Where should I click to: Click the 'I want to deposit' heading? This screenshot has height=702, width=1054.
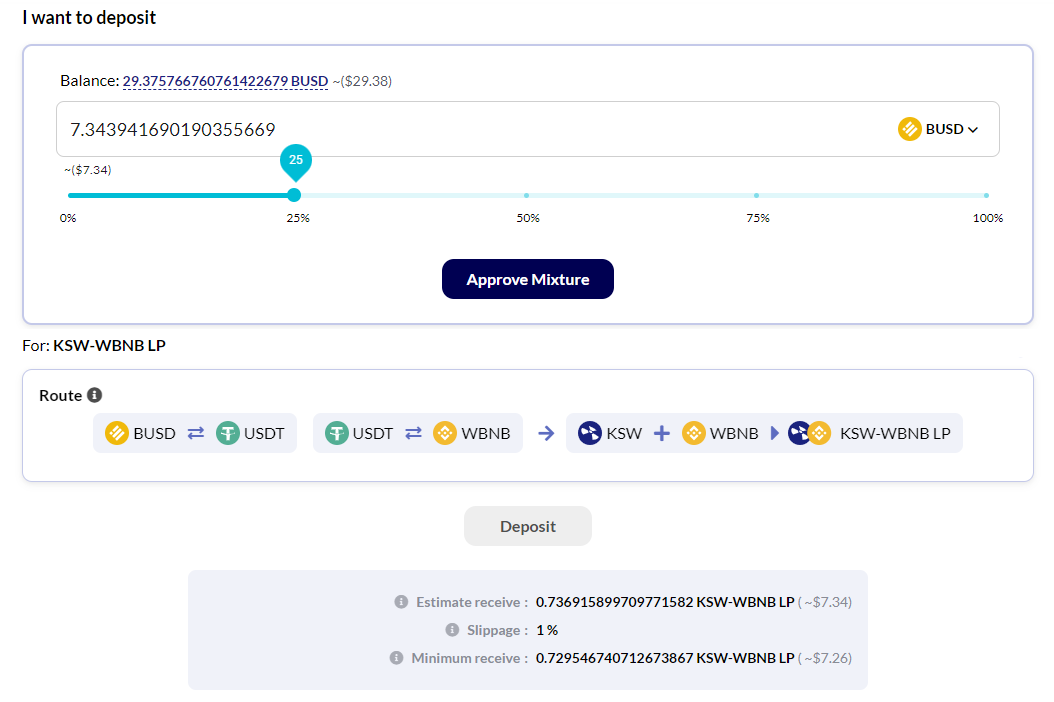tap(89, 17)
